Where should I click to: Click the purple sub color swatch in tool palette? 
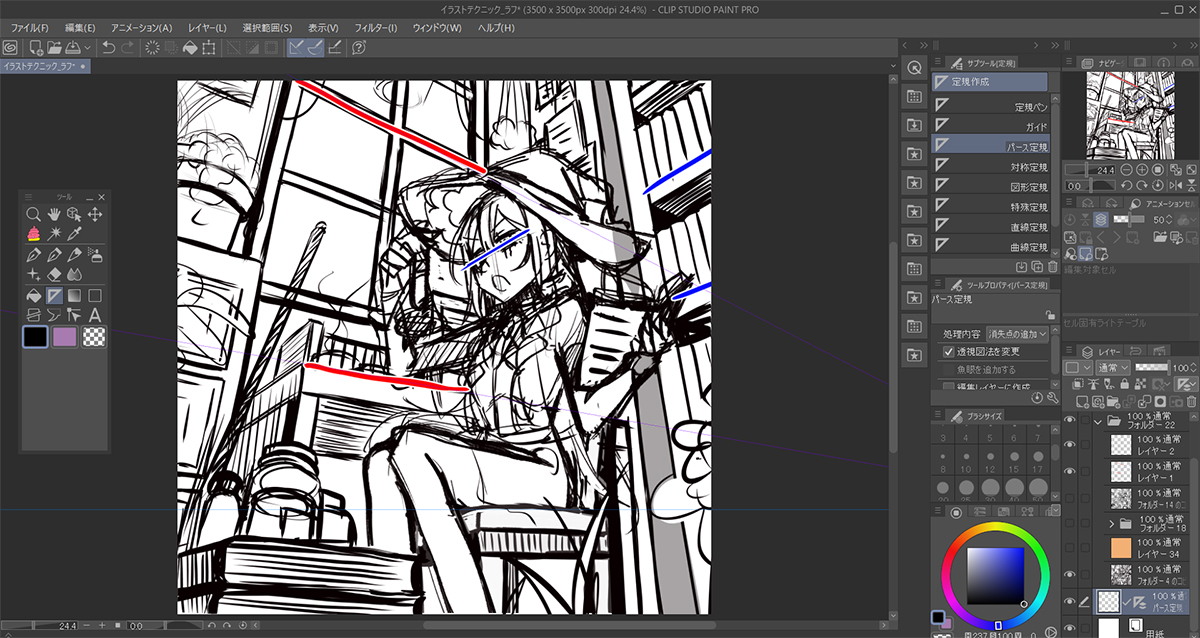[x=65, y=338]
